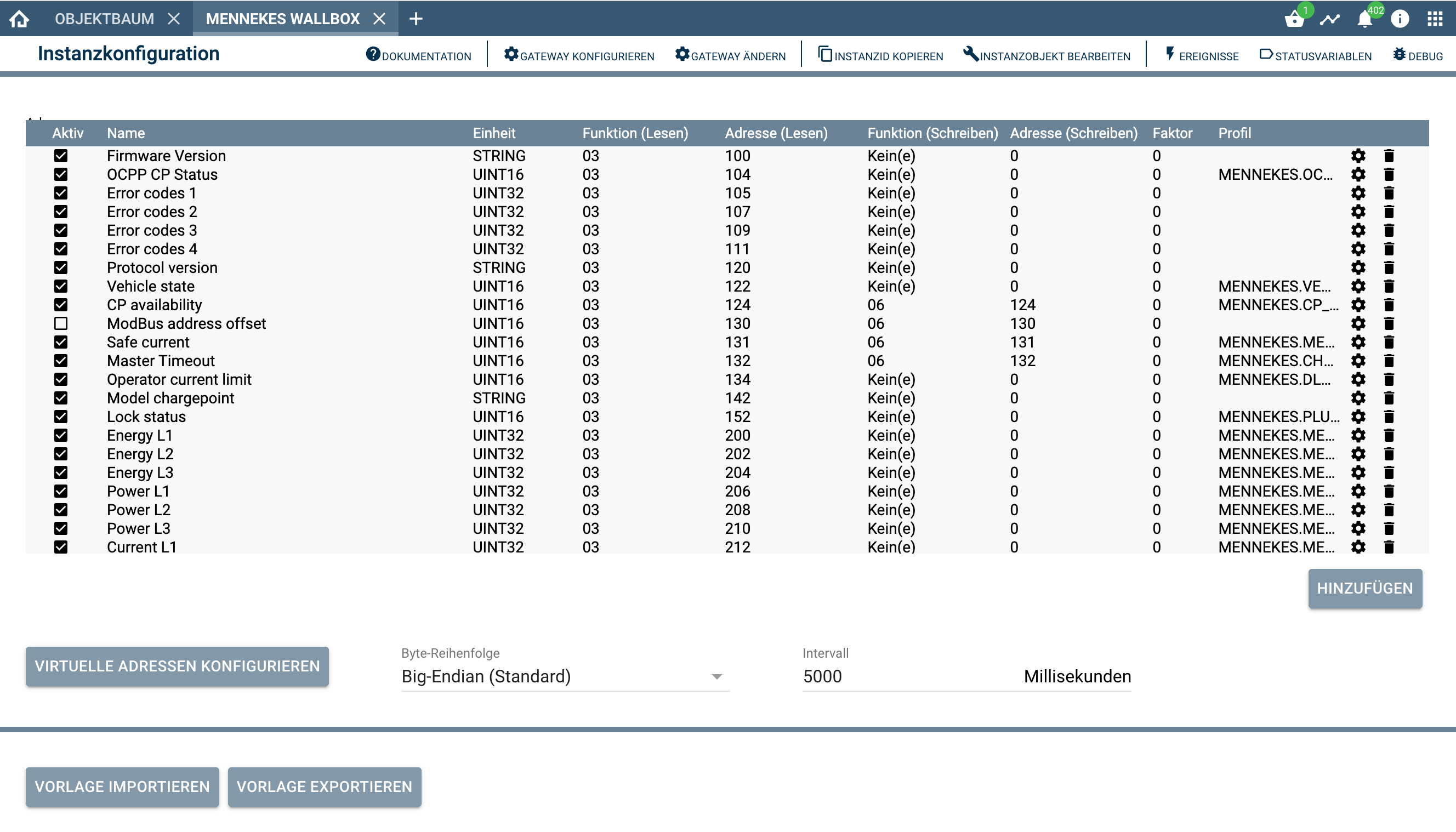
Task: Open the Byte-Reihenfolge dropdown
Action: 565,676
